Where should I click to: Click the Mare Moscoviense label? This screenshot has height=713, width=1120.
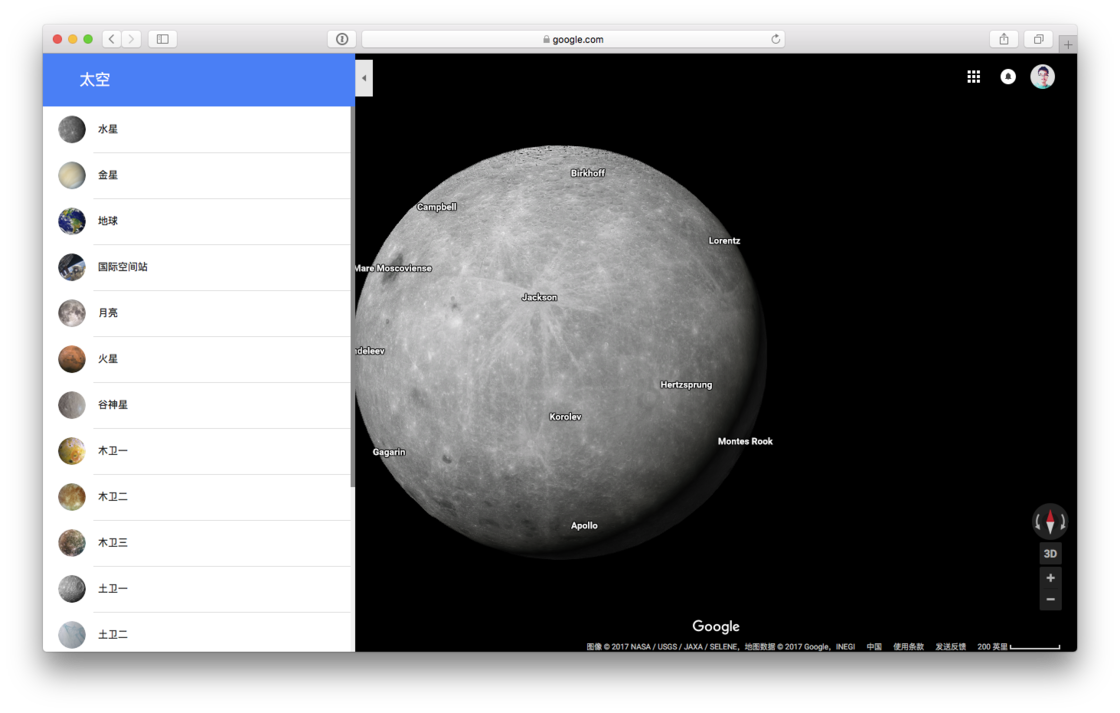pyautogui.click(x=394, y=268)
